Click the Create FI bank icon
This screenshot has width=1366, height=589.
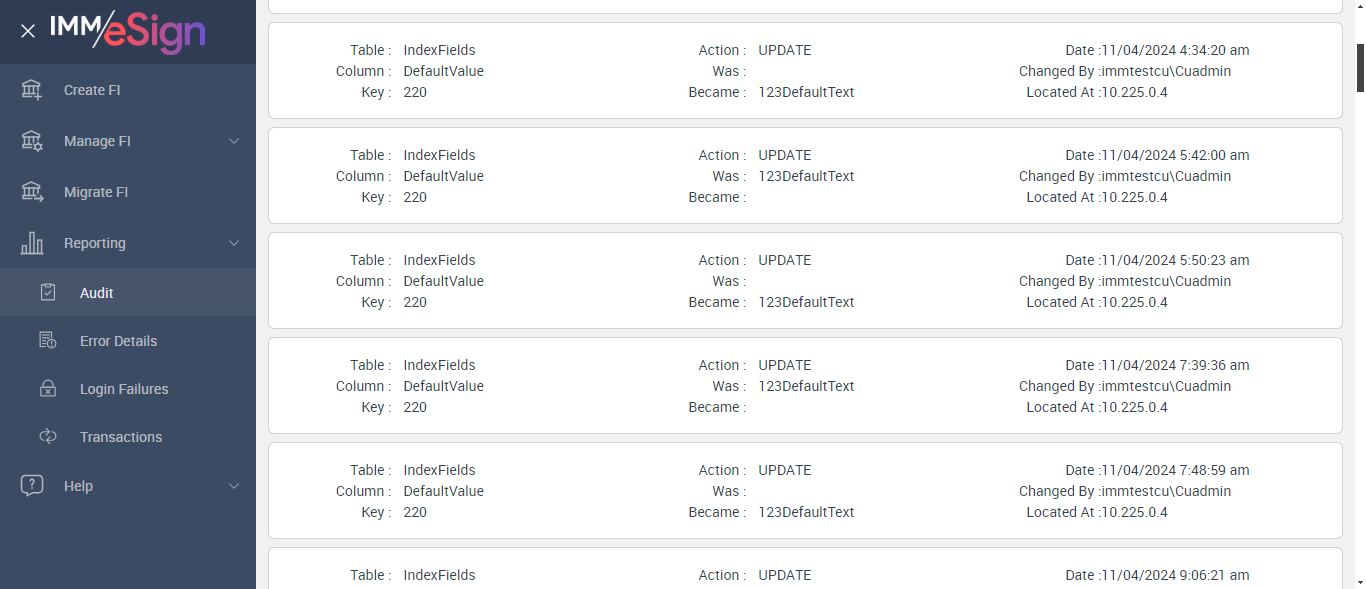coord(32,90)
